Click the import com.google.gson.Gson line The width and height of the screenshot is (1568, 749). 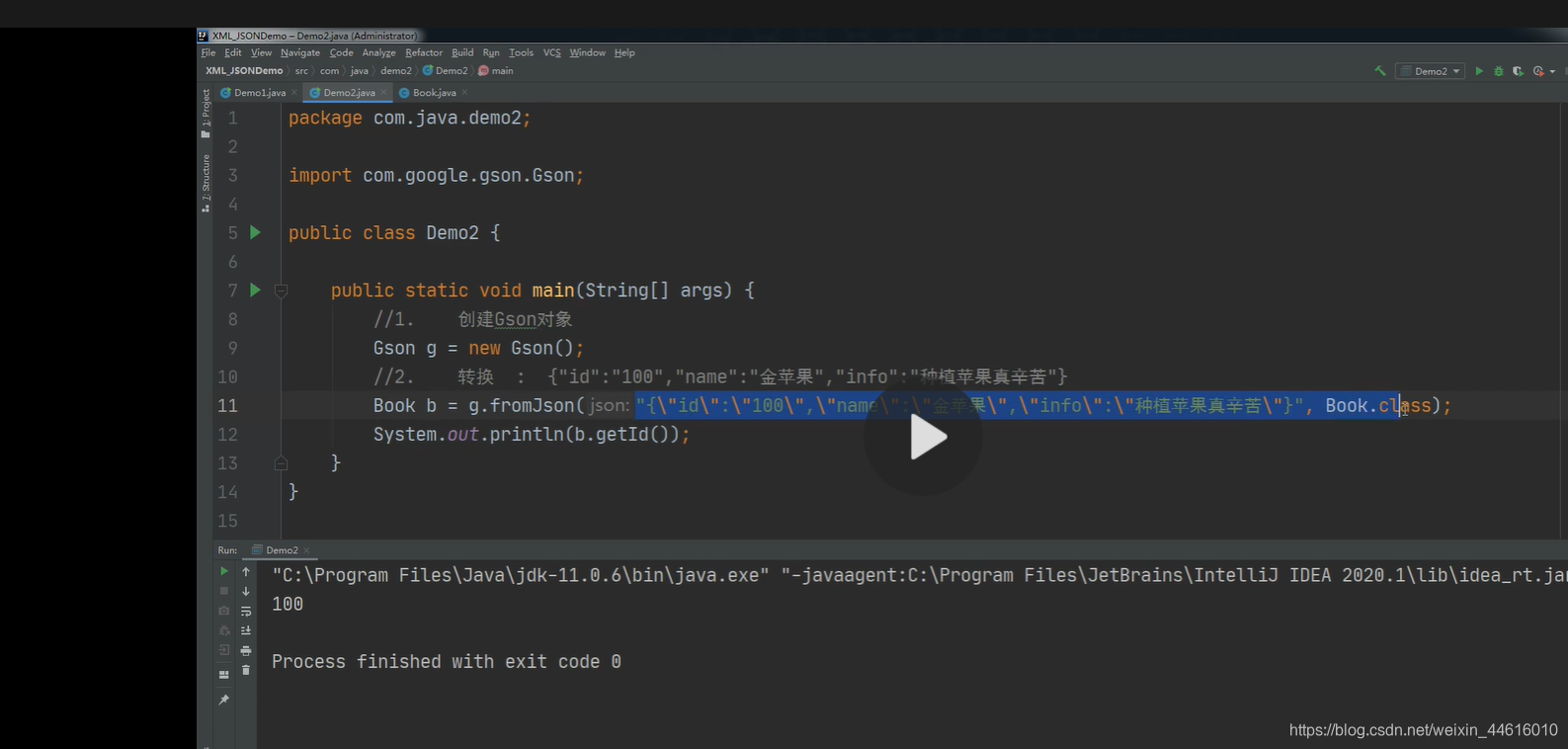[x=436, y=175]
